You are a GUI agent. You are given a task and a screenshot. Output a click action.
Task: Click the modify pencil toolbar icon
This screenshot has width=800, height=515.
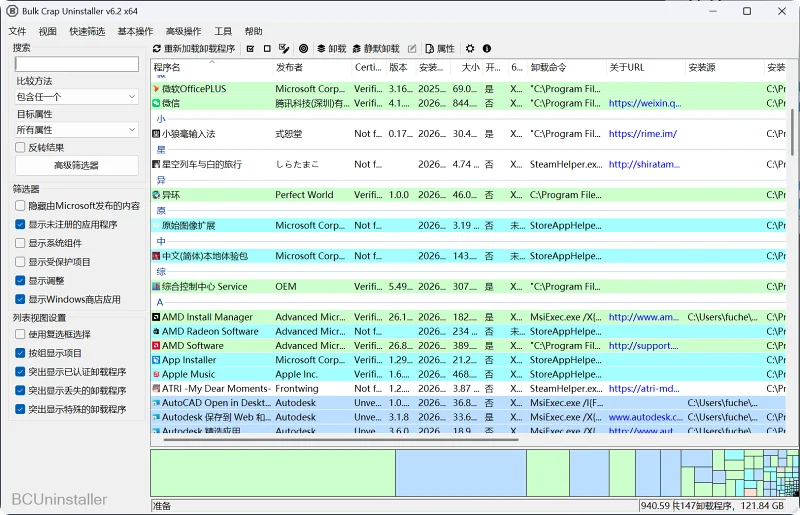[412, 48]
